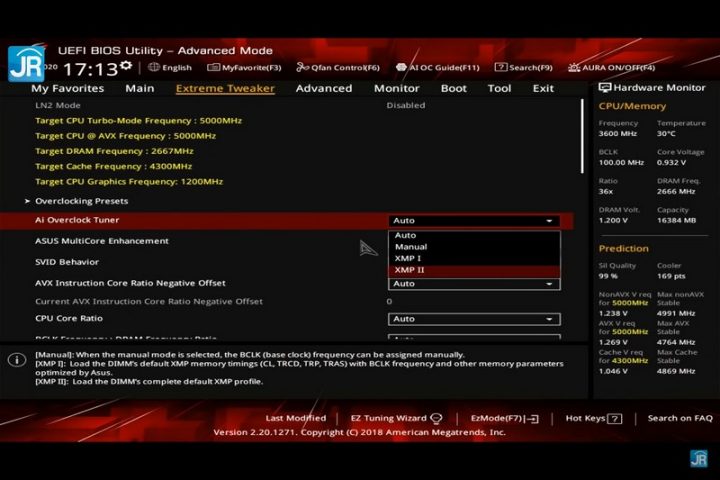Go to the Boot tab
Screen dimensions: 720x480
454,88
